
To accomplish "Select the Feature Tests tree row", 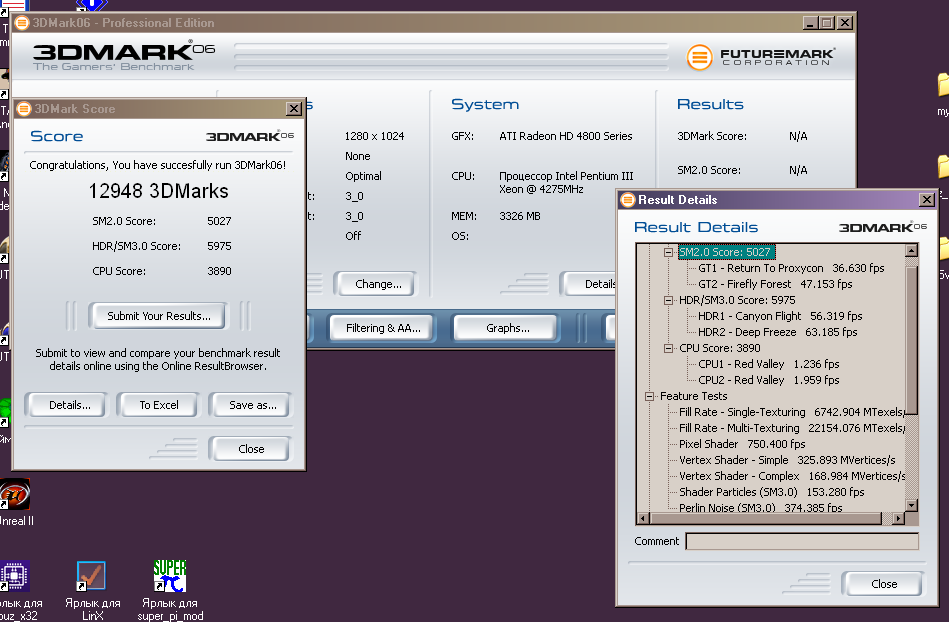I will (x=694, y=396).
